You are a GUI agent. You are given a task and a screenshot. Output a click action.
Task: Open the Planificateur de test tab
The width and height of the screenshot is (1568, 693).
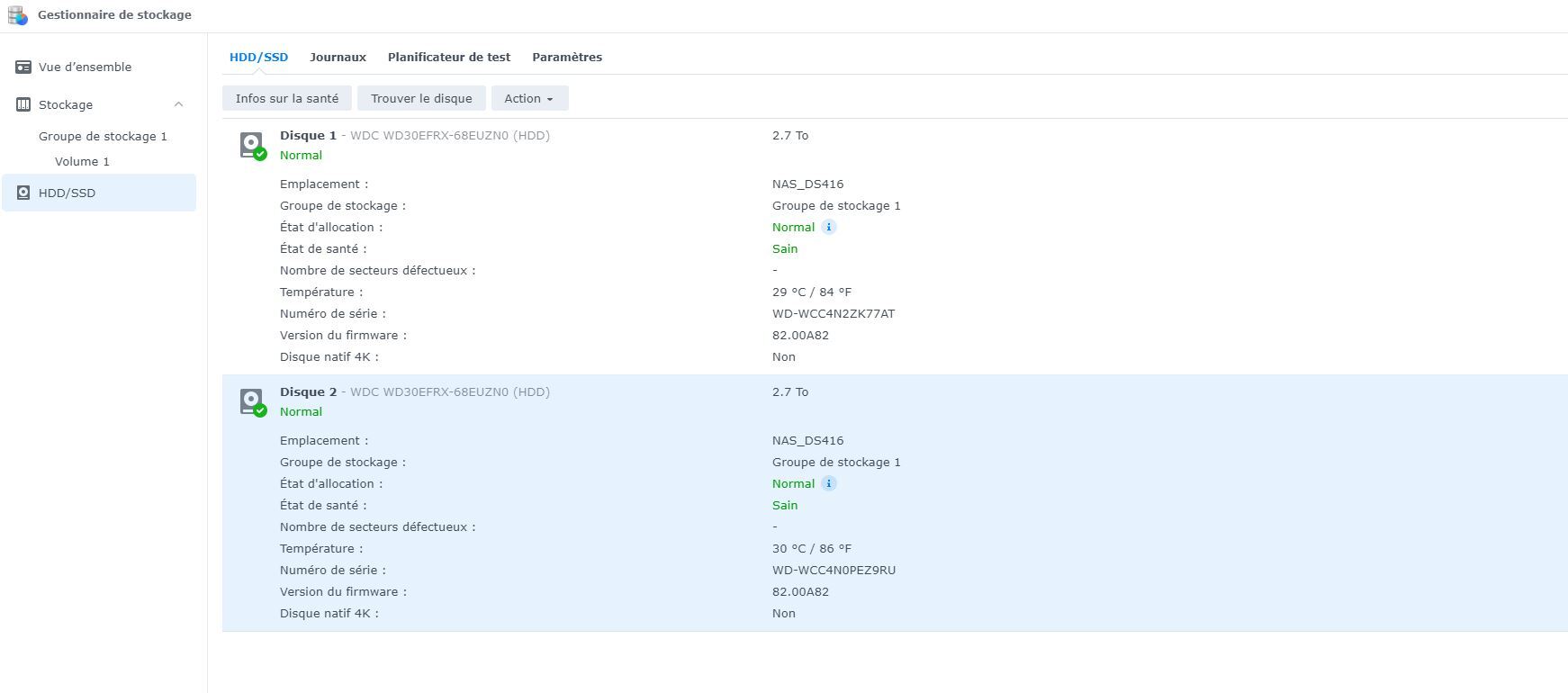[x=449, y=58]
